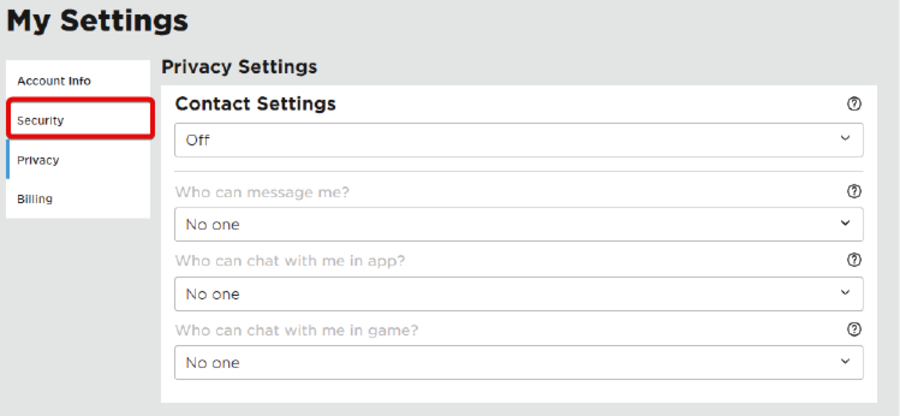View help for 'Who can chat with me in game?'
The image size is (900, 416).
(x=854, y=329)
